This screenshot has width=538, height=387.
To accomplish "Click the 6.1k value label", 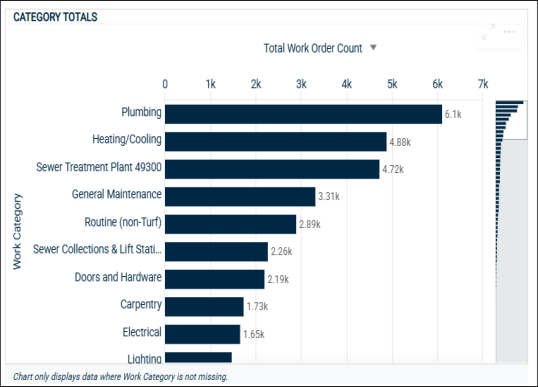I will click(x=453, y=114).
